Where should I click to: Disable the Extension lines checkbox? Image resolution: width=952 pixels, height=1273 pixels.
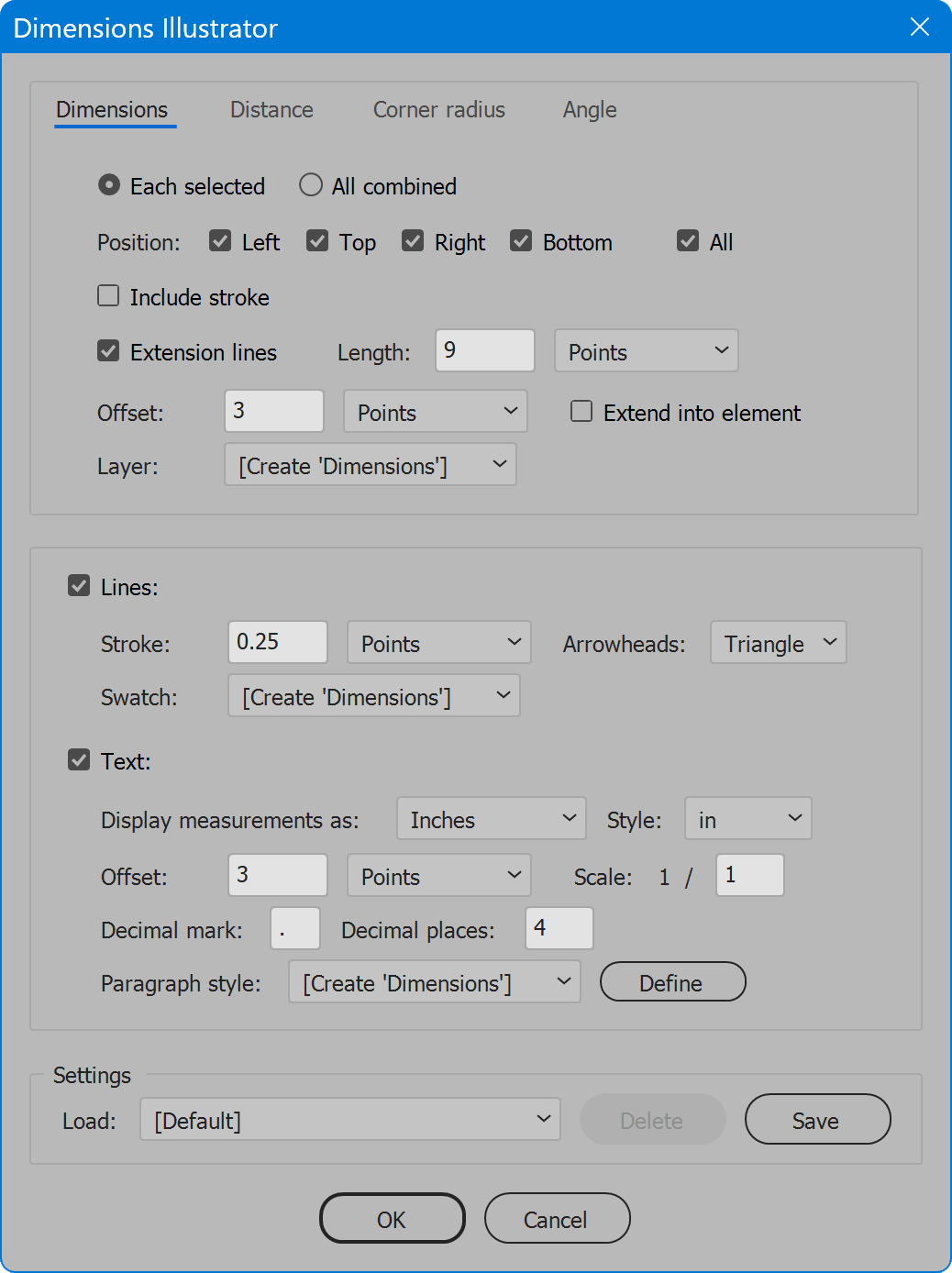pos(108,350)
